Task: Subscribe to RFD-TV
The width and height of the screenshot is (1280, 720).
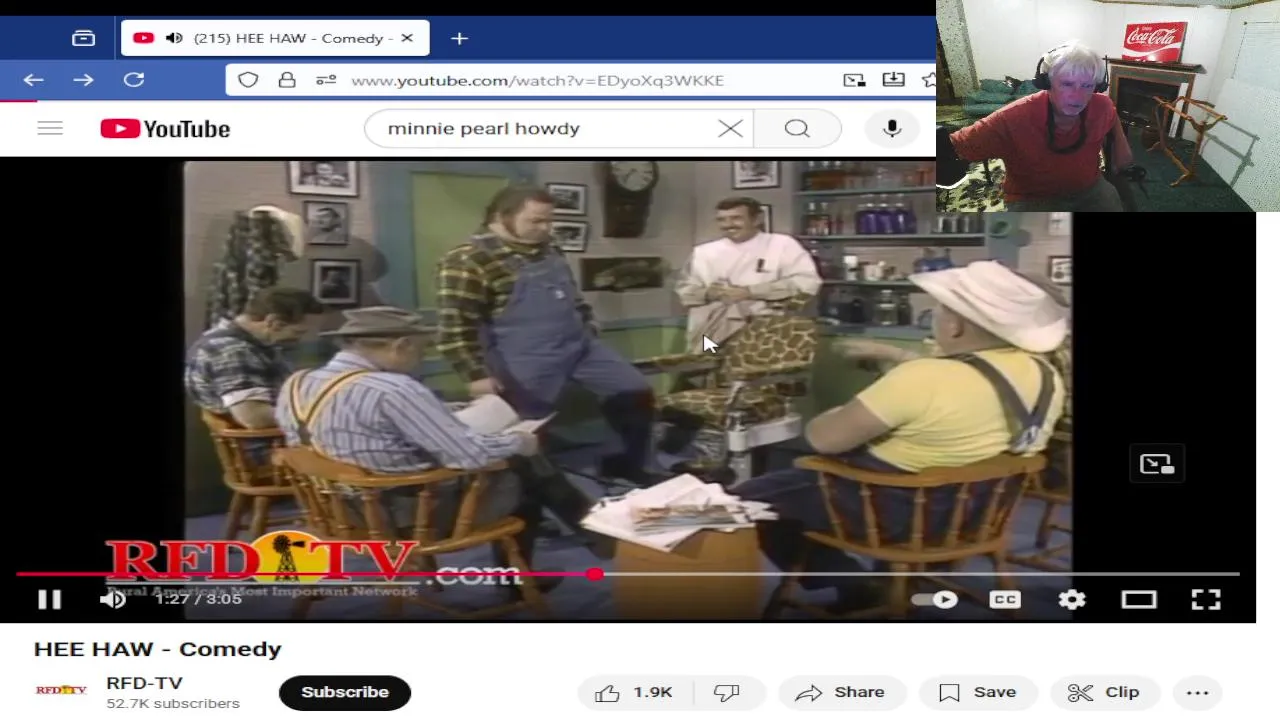Action: pos(345,692)
